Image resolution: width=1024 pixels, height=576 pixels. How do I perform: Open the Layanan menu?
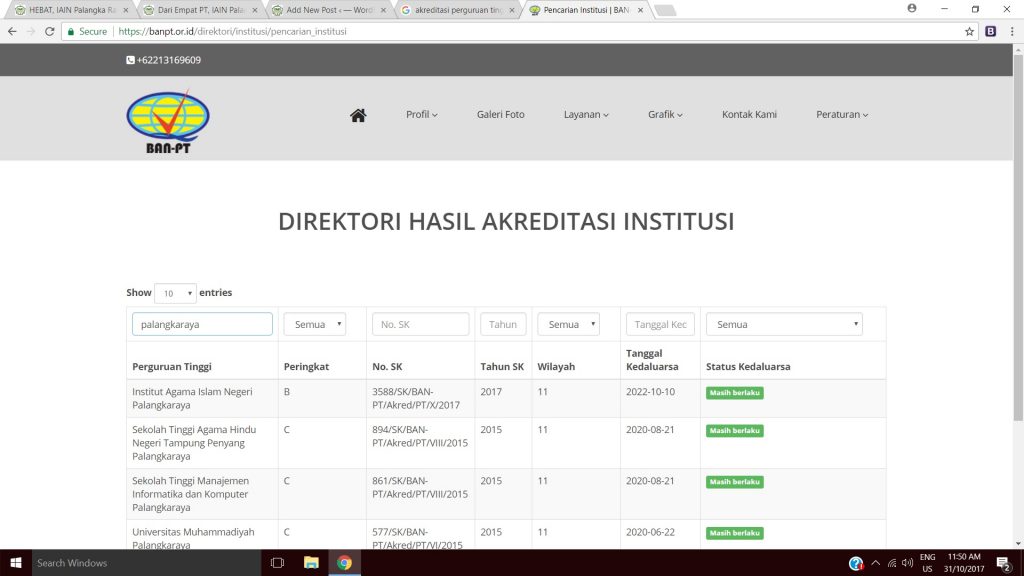pos(586,114)
